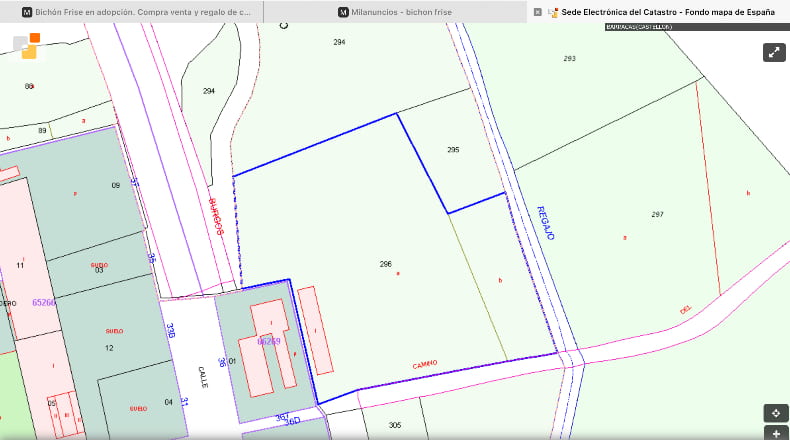The image size is (790, 440).
Task: Click the BARRACAS (CASTELLÓN) location label
Action: tap(639, 27)
